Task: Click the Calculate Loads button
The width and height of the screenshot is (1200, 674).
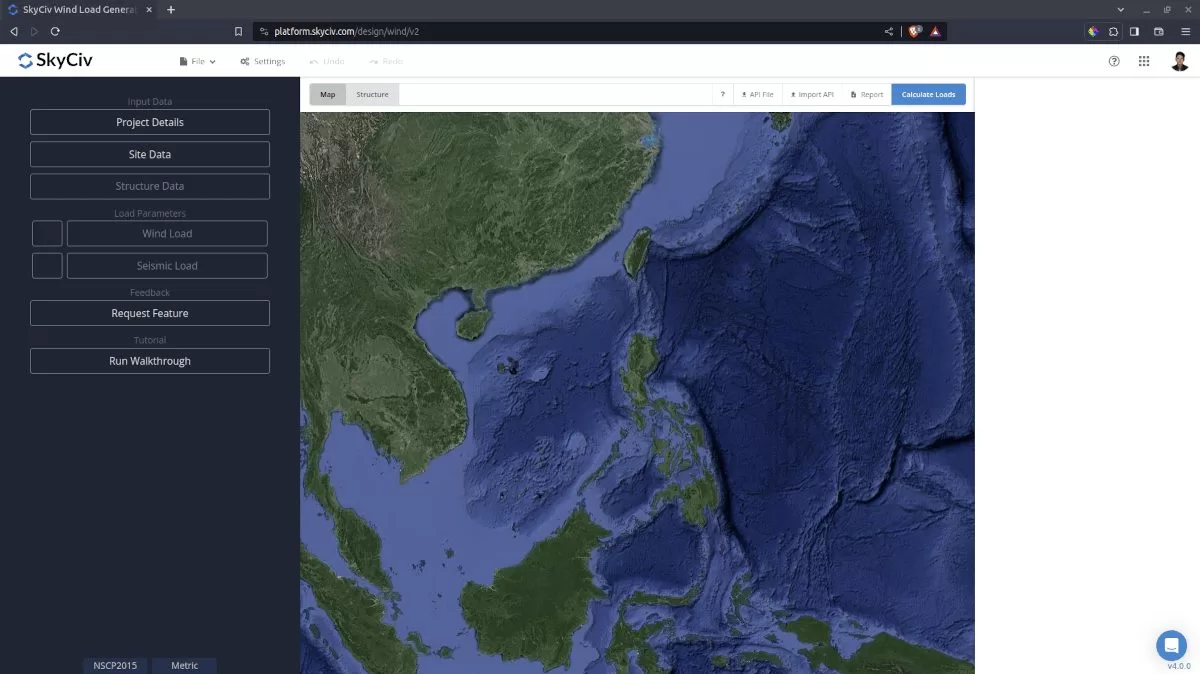Action: (928, 93)
